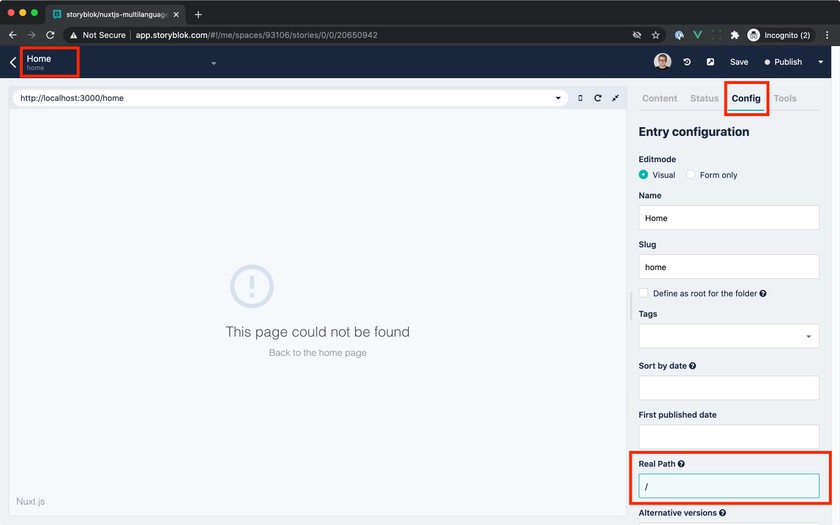
Task: Open the user avatar profile menu
Action: coord(662,62)
